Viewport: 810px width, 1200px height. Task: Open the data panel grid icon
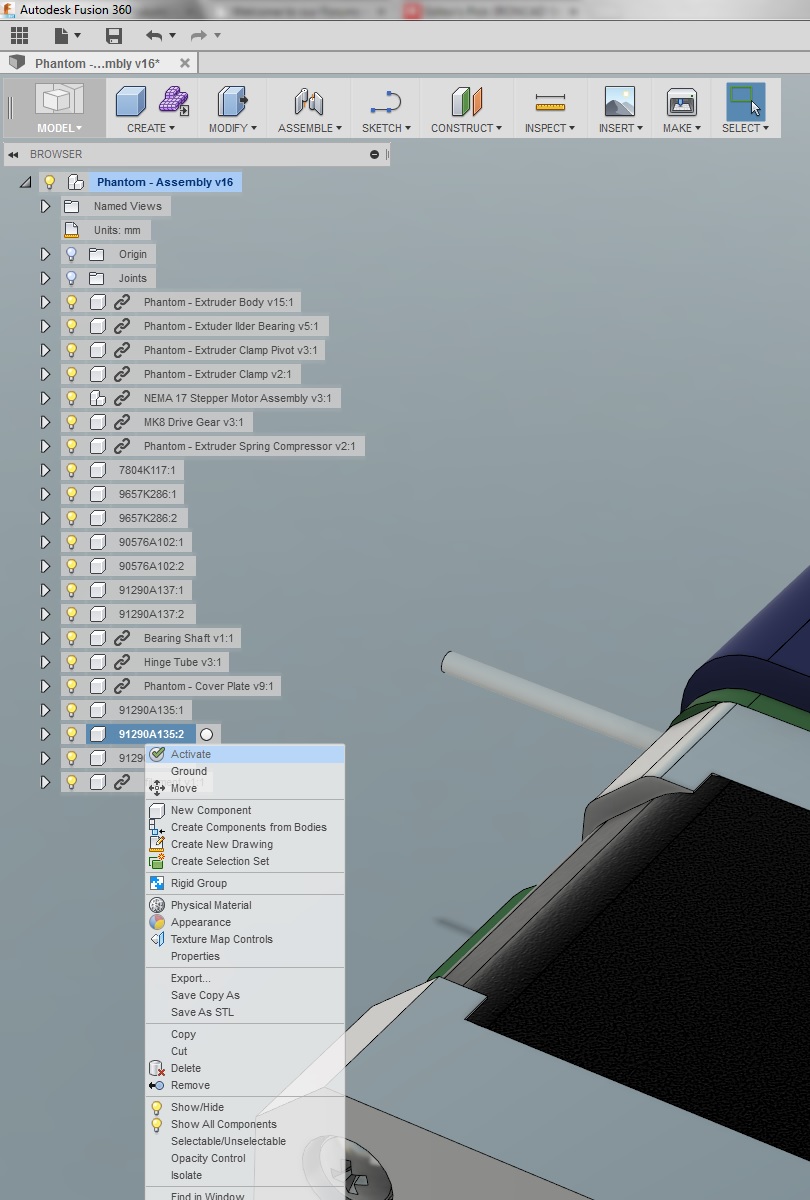pyautogui.click(x=19, y=36)
